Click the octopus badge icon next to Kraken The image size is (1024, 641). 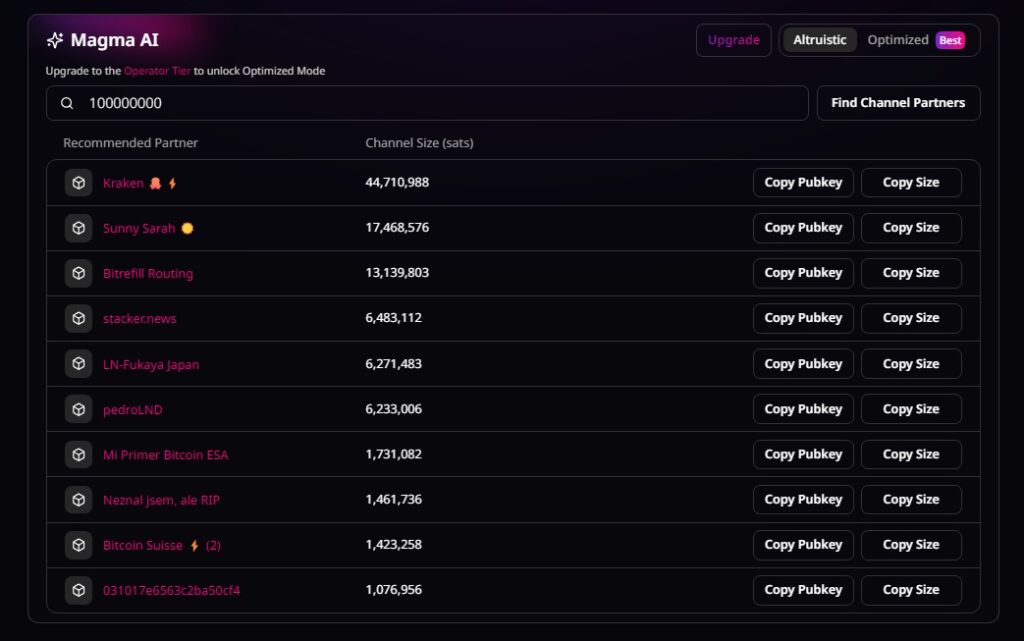(x=155, y=183)
